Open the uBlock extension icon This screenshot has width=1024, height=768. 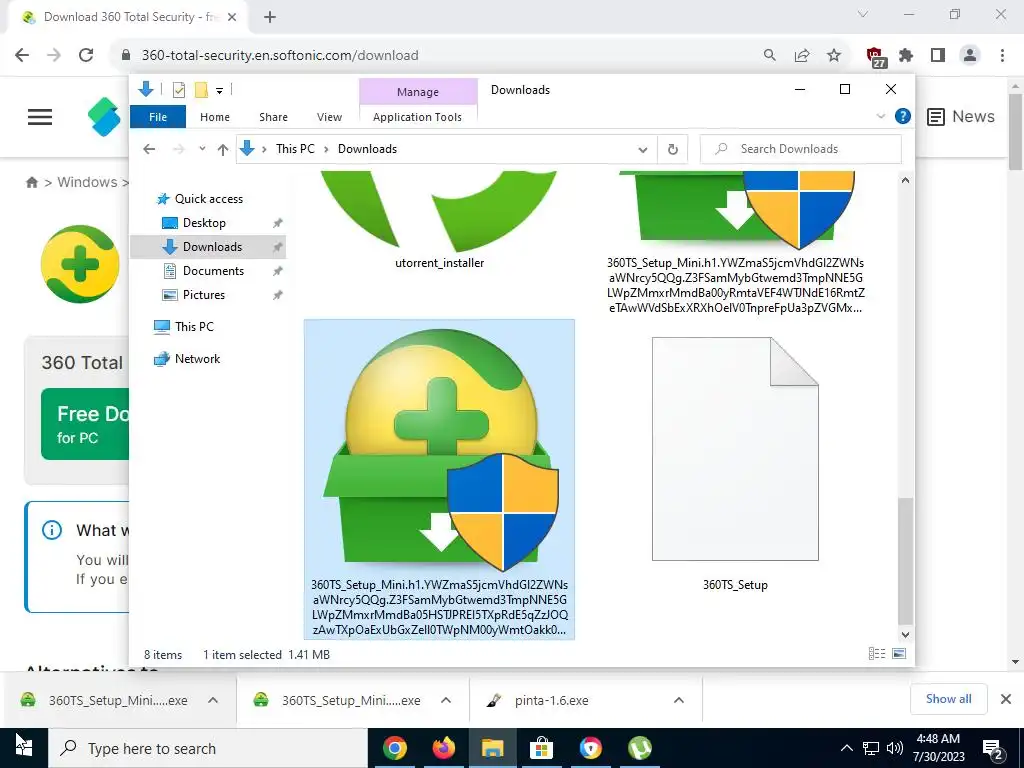[875, 57]
